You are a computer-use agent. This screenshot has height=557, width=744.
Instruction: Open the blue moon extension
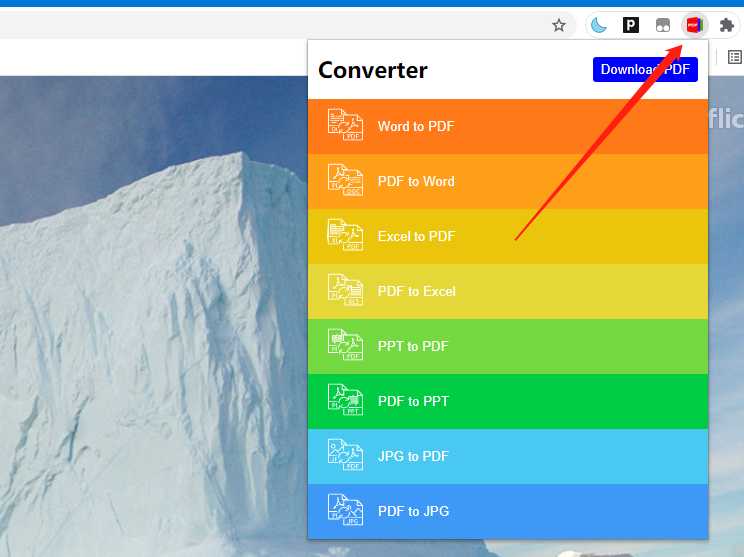(x=599, y=25)
